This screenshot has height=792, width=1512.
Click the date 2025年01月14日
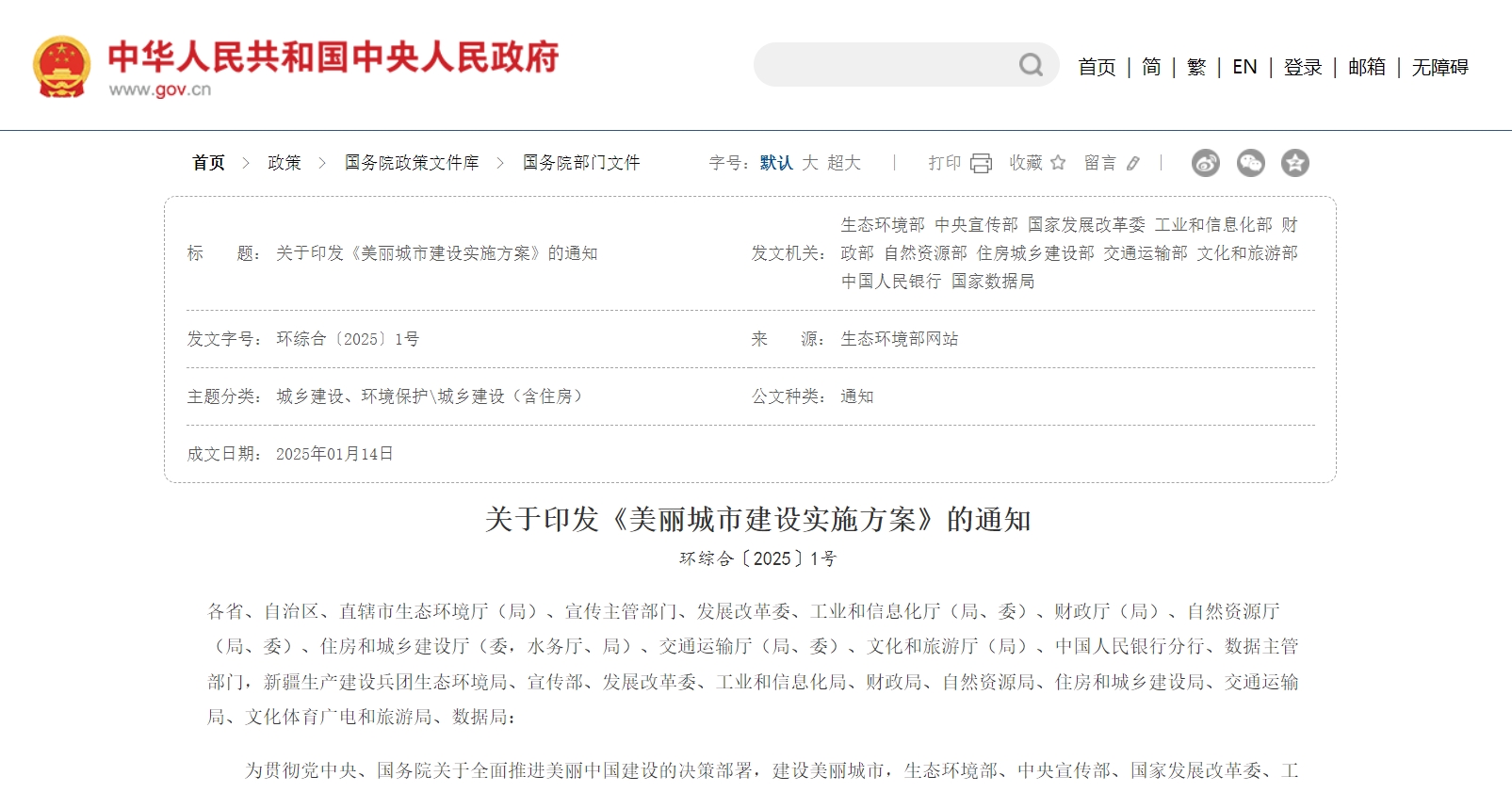[334, 454]
